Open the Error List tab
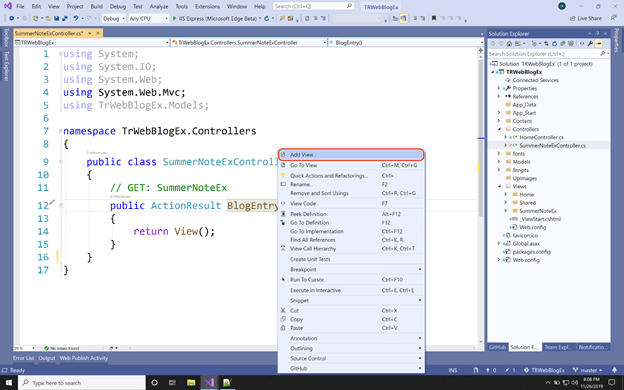Screen dimensions: 624x390 pyautogui.click(x=23, y=358)
